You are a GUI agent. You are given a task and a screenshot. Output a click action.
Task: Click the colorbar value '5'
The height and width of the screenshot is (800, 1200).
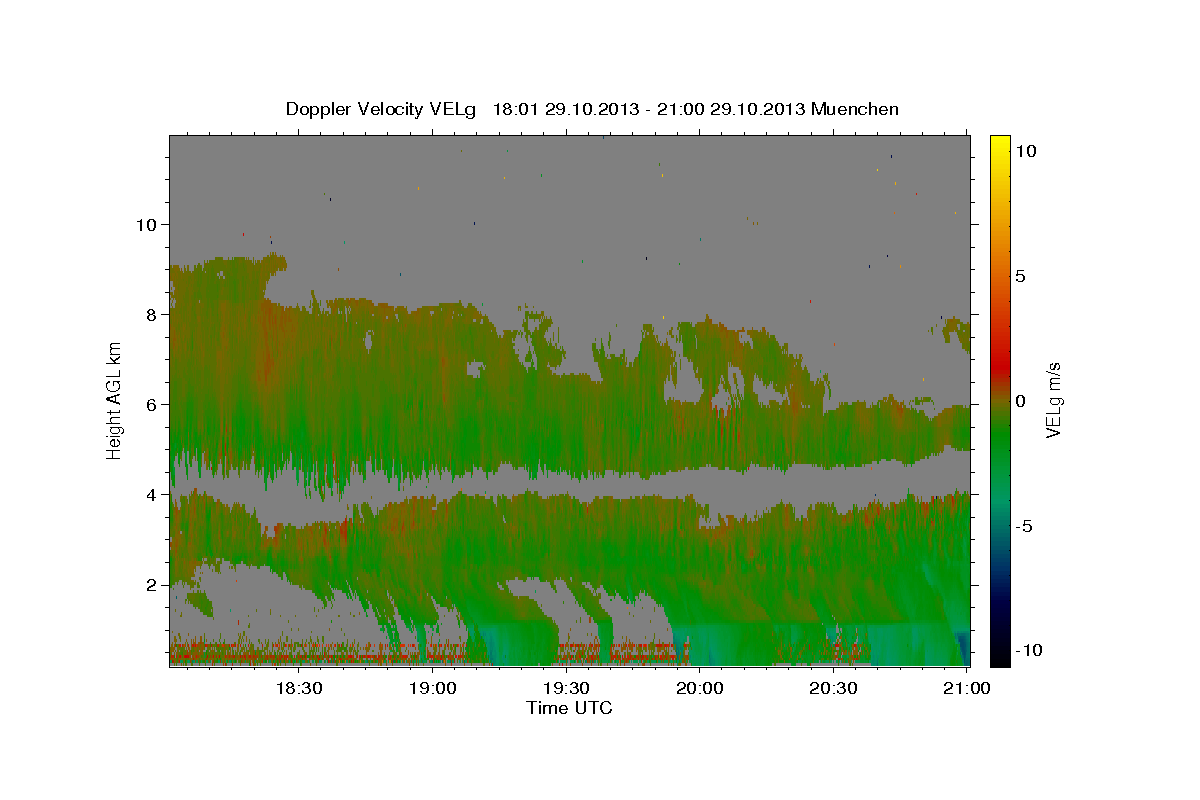1021,275
